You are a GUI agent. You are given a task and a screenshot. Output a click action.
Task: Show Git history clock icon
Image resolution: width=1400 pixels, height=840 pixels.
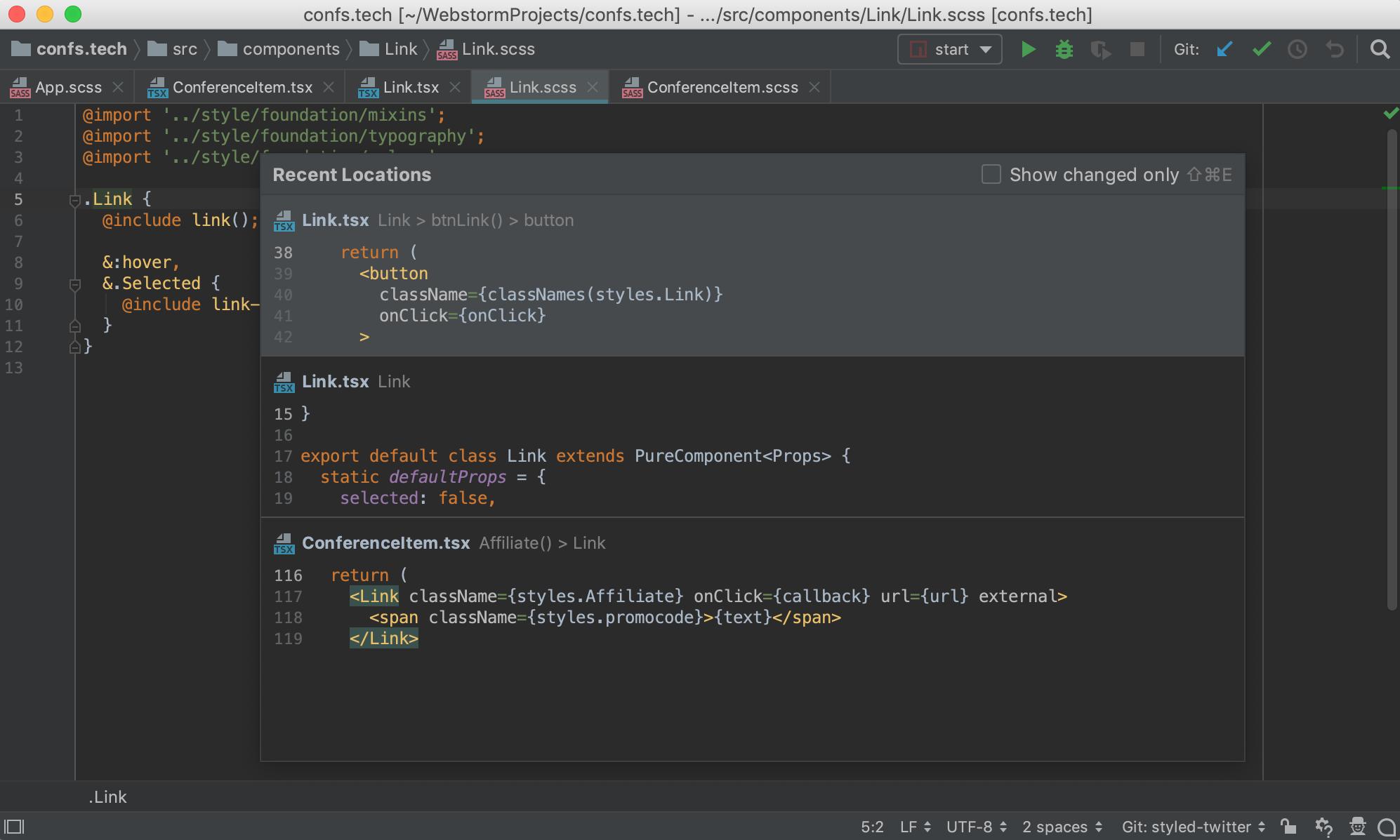click(1297, 49)
